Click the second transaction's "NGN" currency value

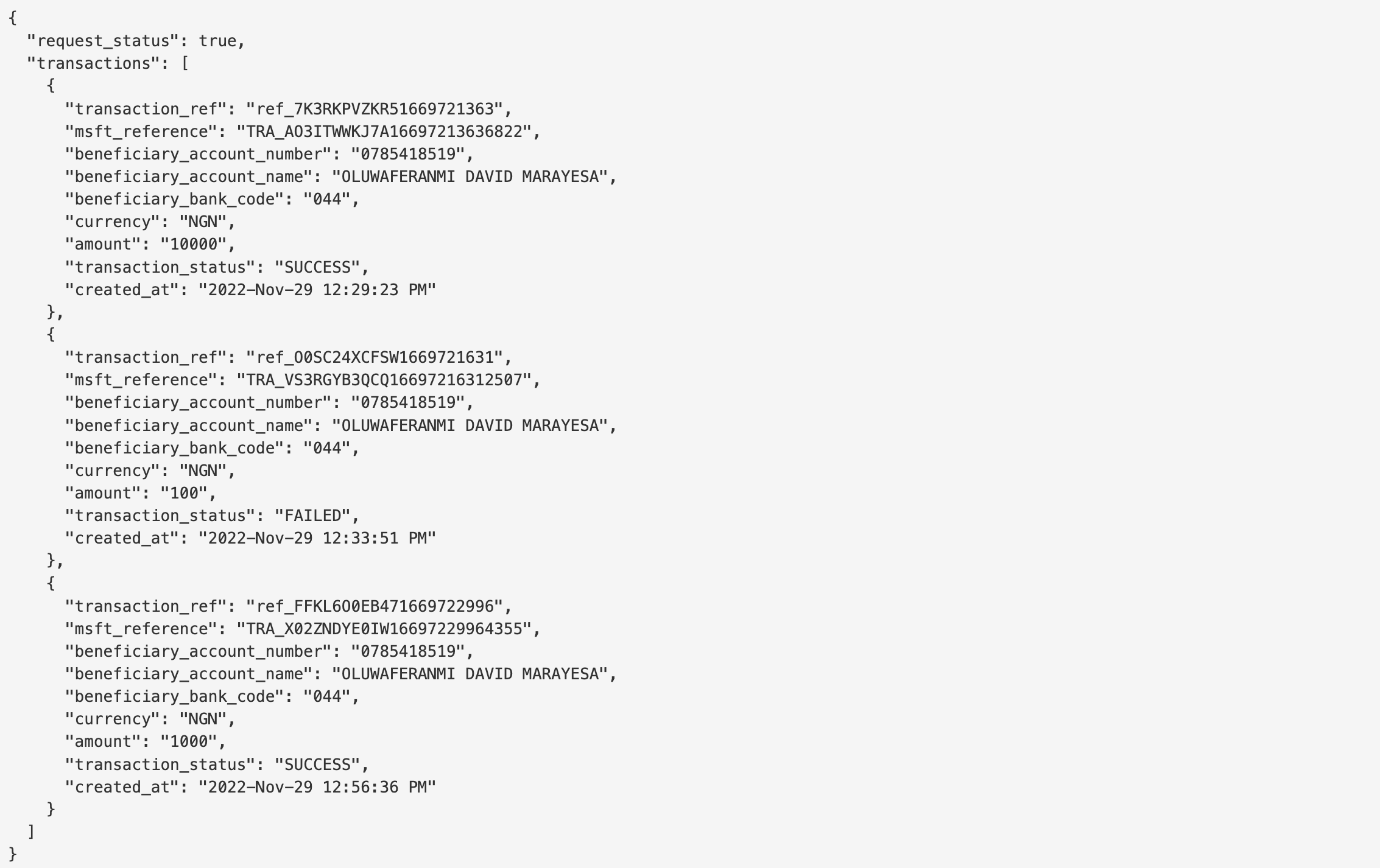tap(203, 471)
